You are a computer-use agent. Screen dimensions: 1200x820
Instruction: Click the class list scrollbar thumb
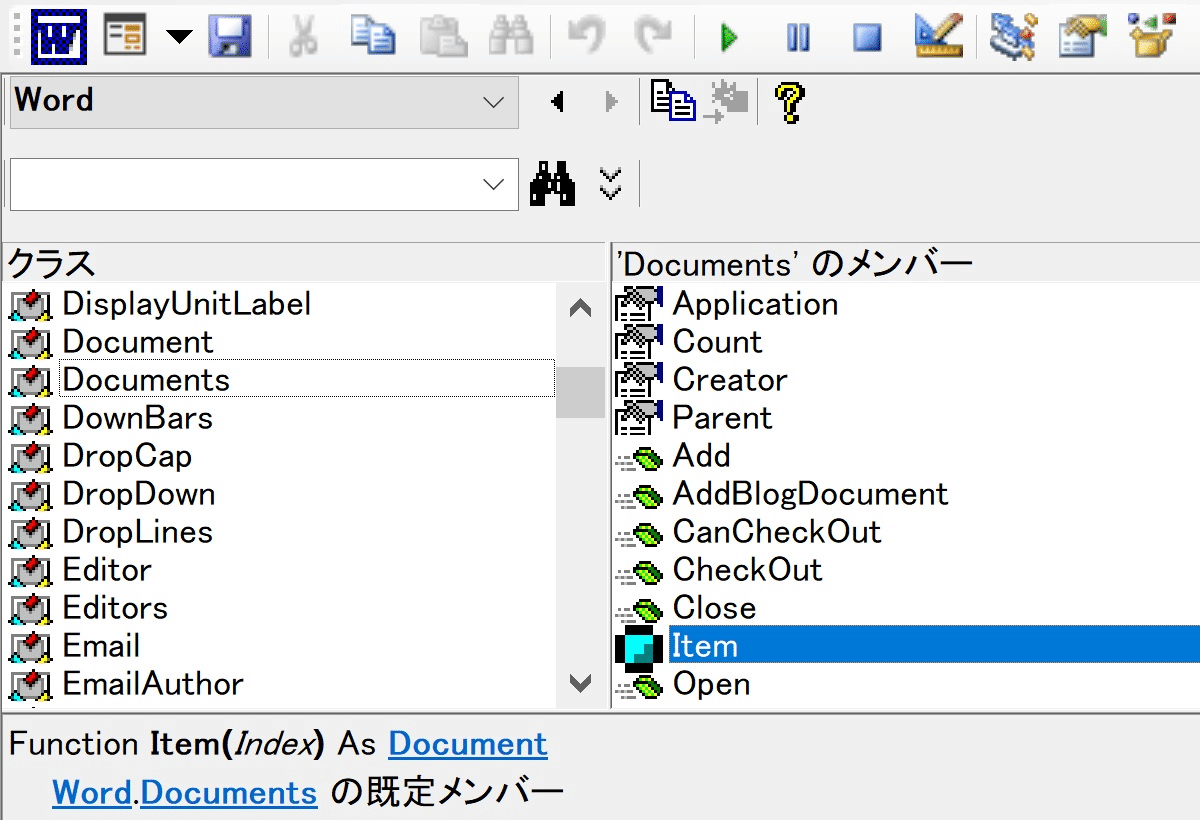pos(580,392)
